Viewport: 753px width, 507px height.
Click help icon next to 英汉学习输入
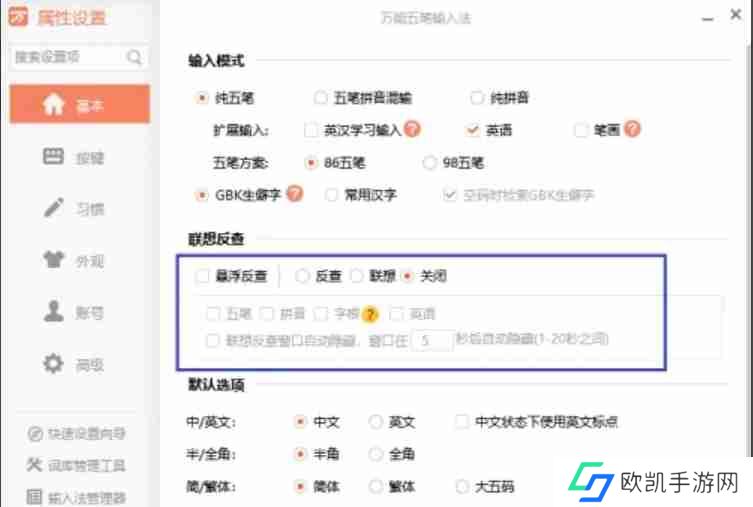(x=412, y=129)
